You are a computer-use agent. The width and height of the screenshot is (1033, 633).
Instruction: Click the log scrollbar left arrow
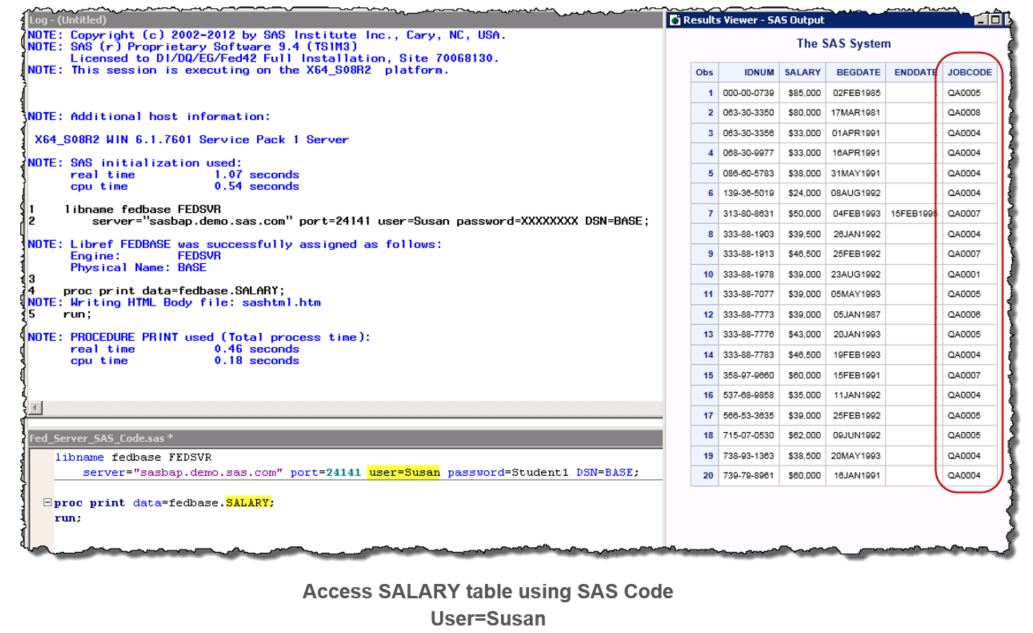click(37, 407)
